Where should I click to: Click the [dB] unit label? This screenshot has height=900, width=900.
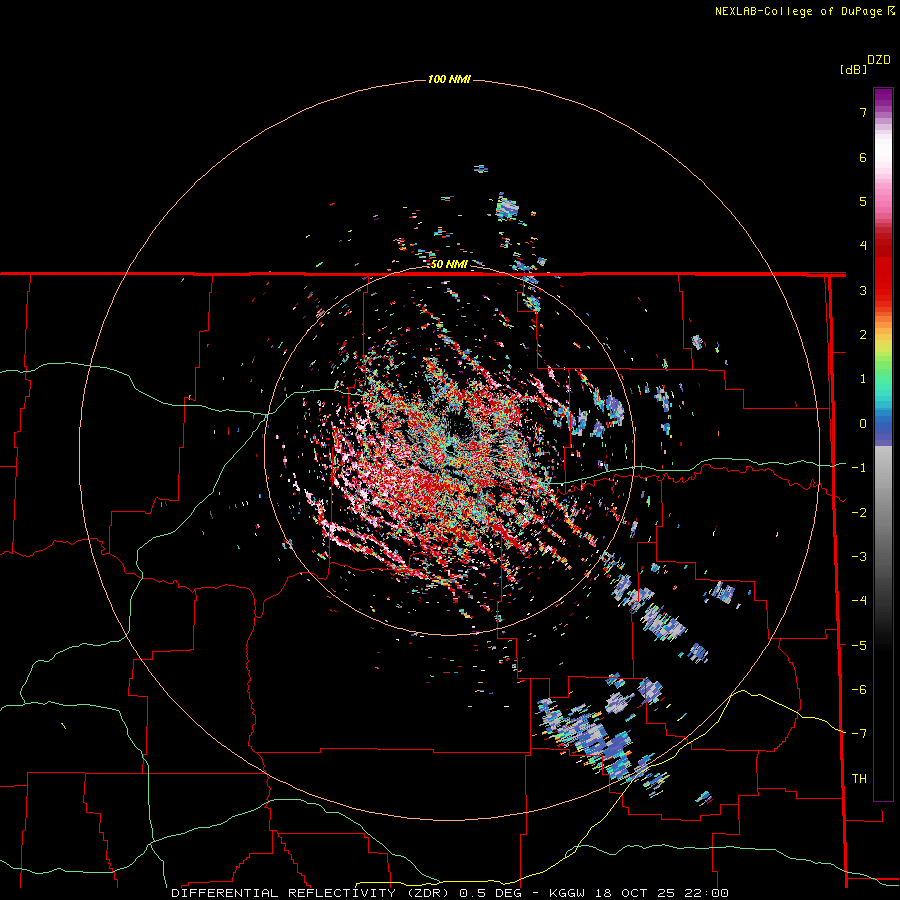[854, 69]
